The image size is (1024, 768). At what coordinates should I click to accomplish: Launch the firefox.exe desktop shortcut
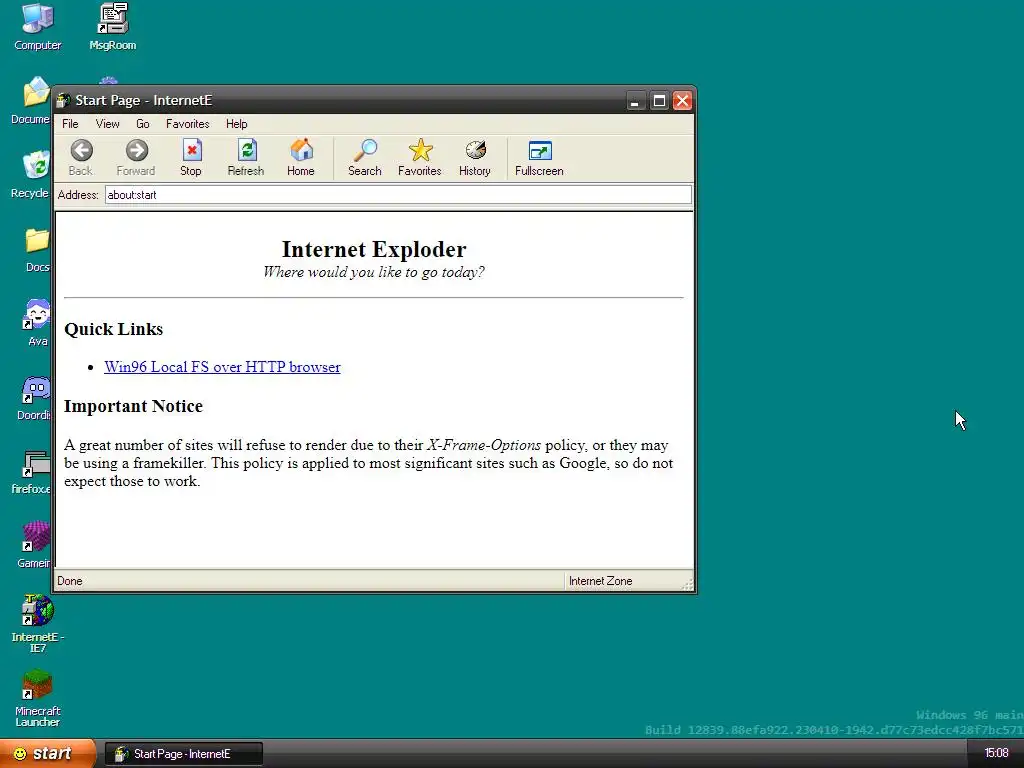click(36, 463)
